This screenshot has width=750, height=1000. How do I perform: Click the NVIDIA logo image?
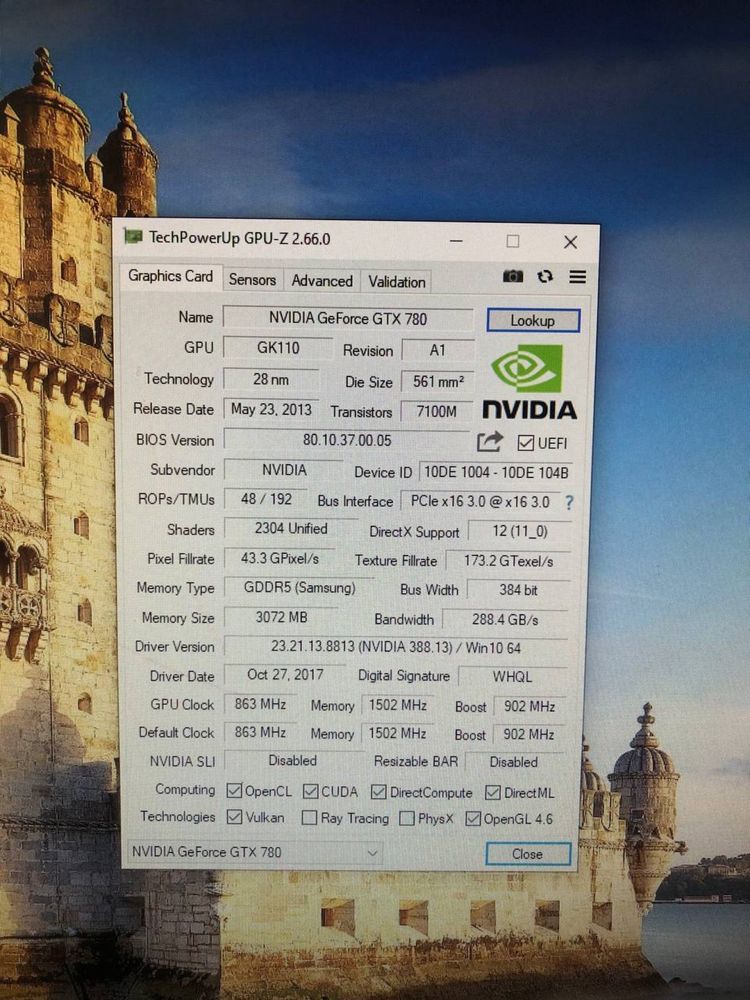click(529, 382)
